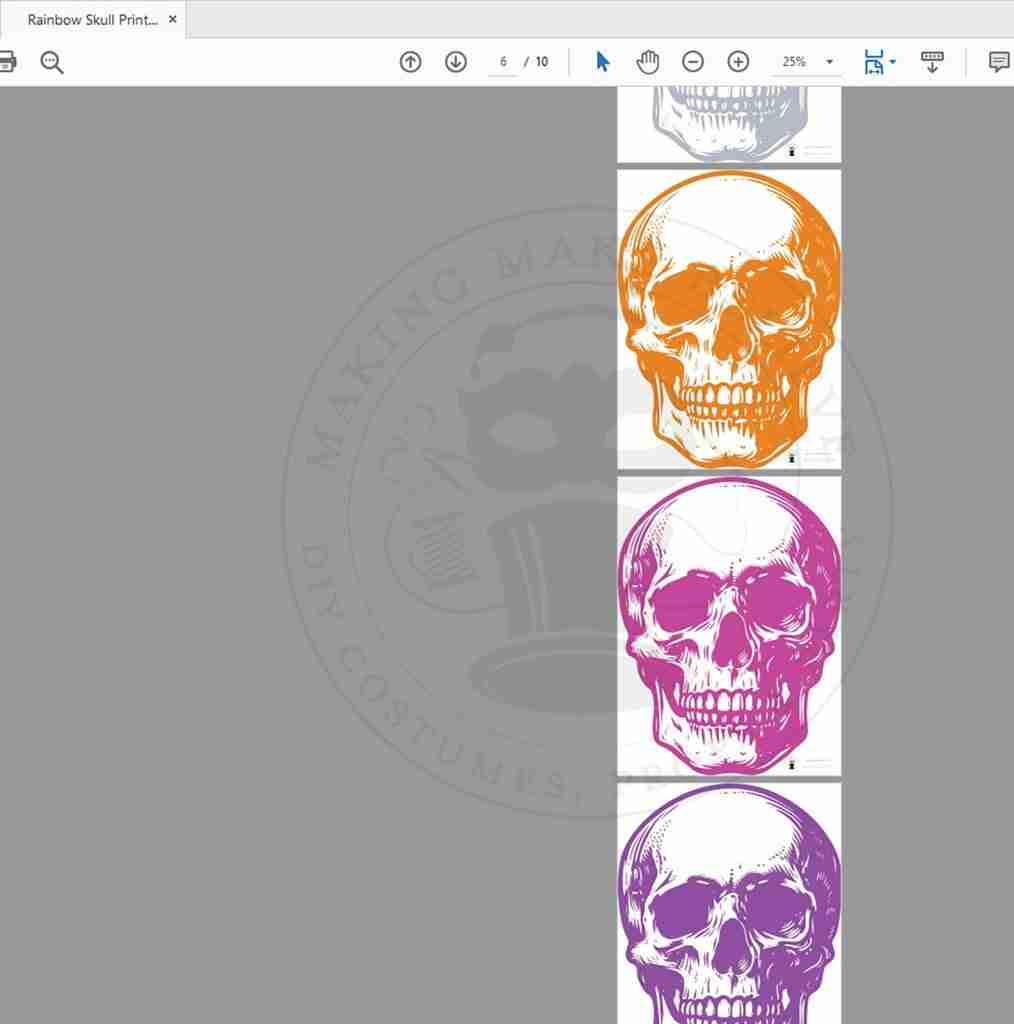Open the 25% zoom level dropdown
Viewport: 1014px width, 1024px height.
click(x=829, y=62)
